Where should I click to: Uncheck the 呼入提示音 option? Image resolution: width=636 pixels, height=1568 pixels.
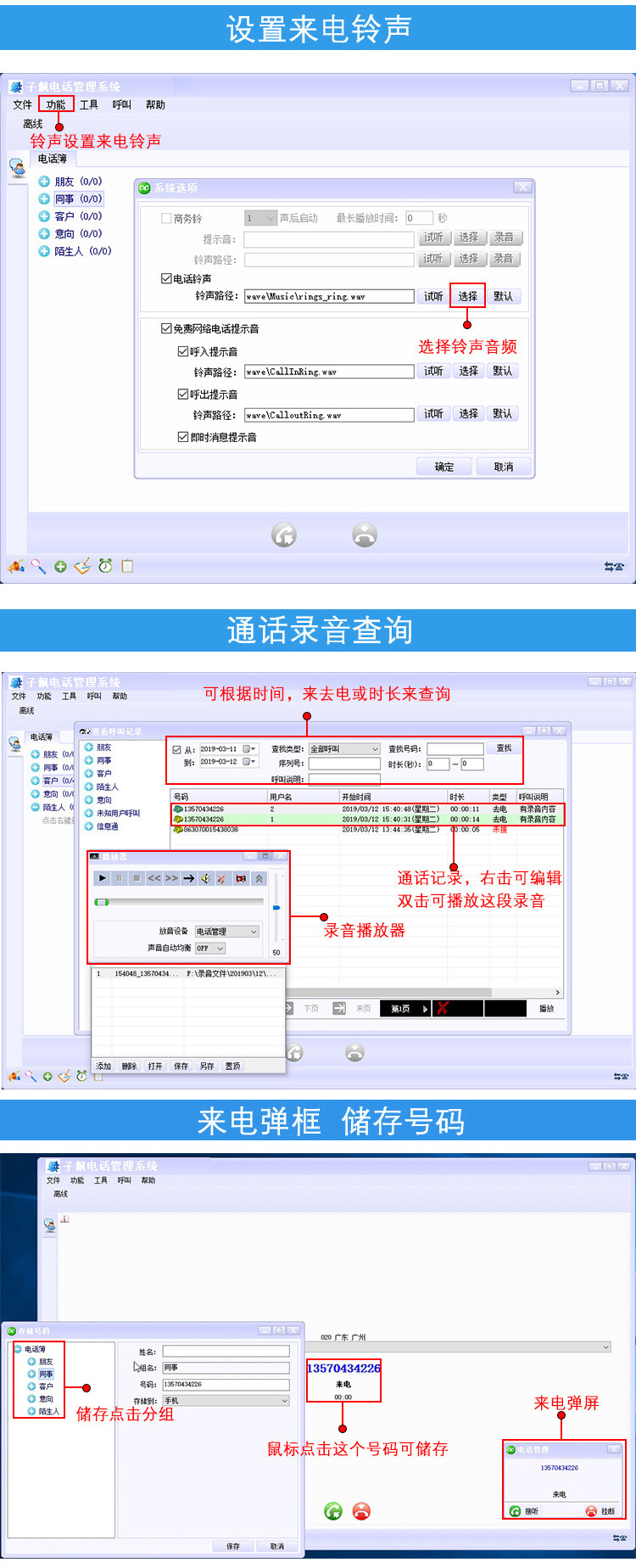pyautogui.click(x=183, y=351)
